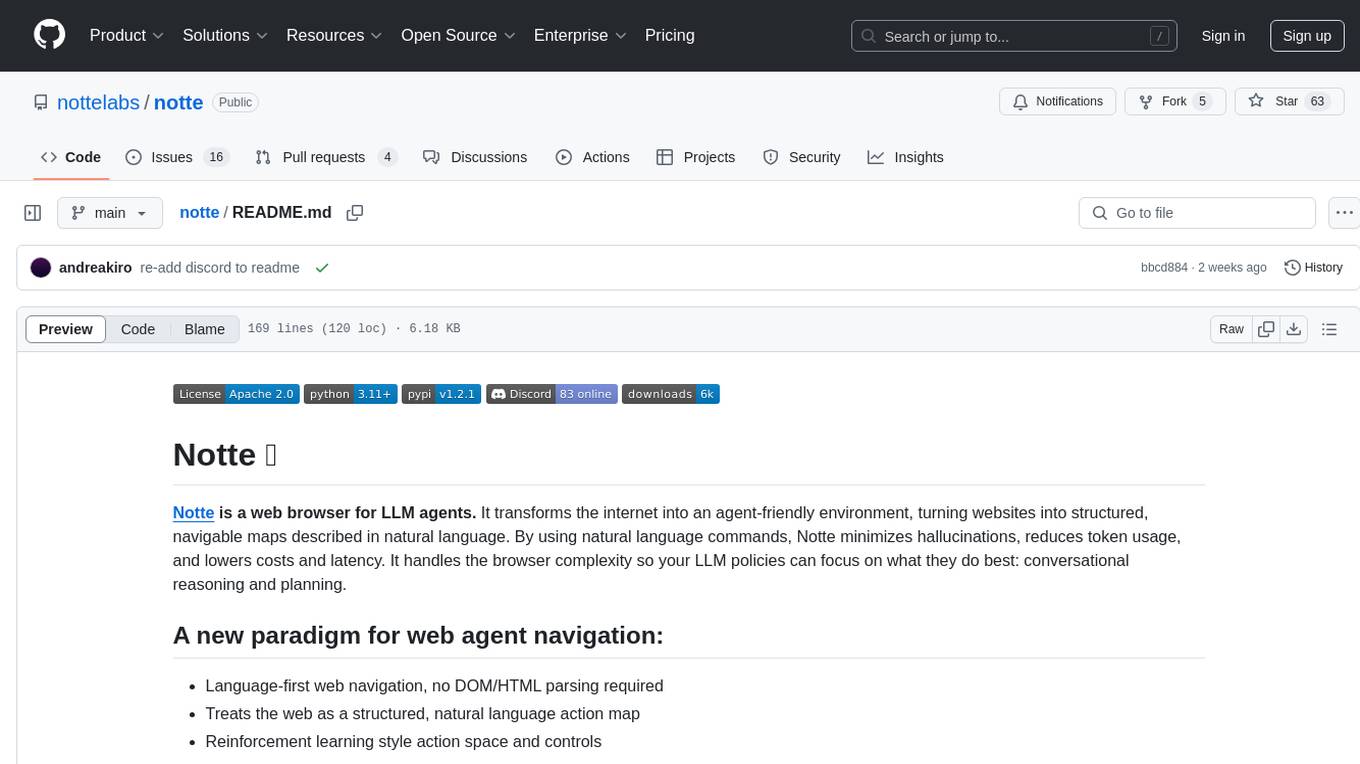Expand the Resources menu
This screenshot has width=1360, height=764.
[334, 35]
